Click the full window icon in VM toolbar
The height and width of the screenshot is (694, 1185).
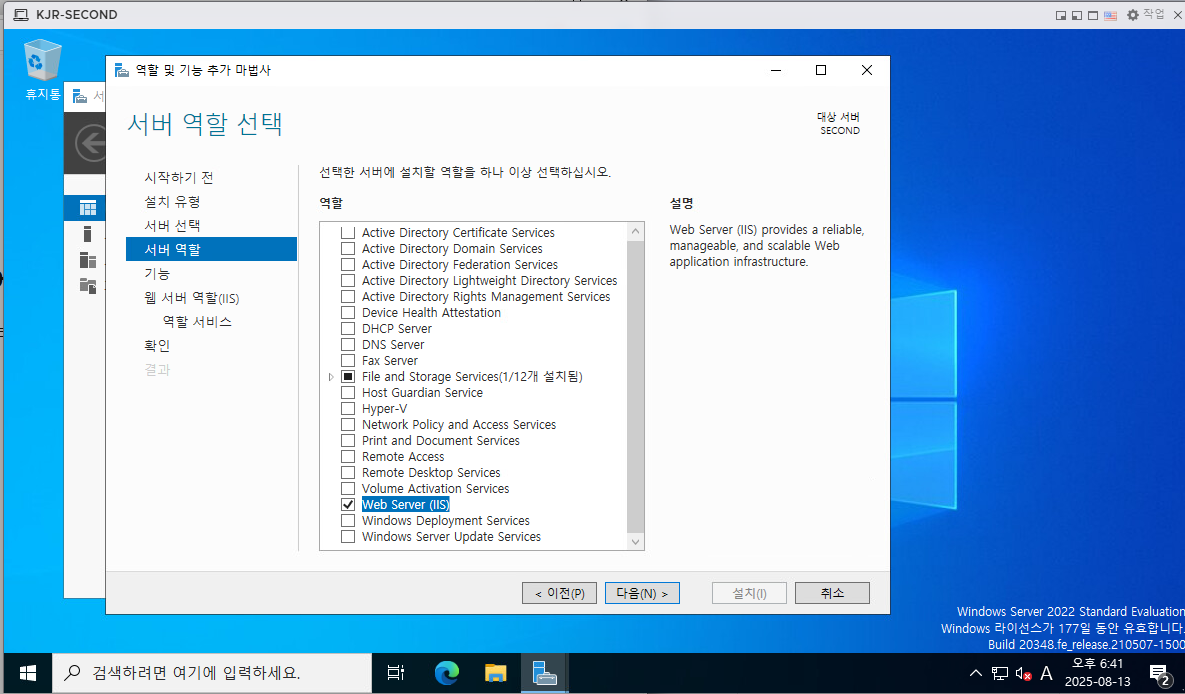1093,15
